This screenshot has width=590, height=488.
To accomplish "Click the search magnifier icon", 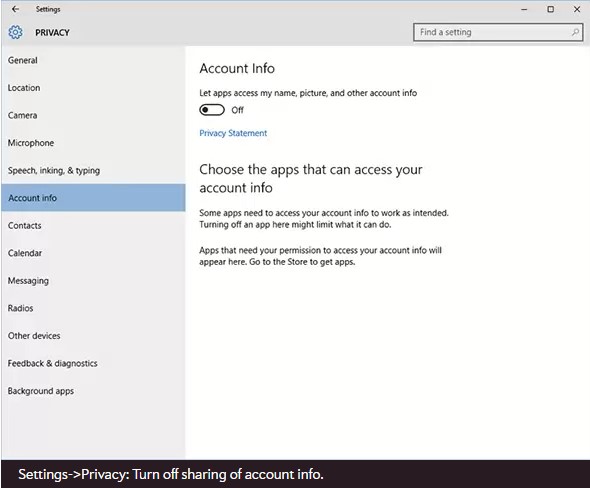I will click(575, 32).
